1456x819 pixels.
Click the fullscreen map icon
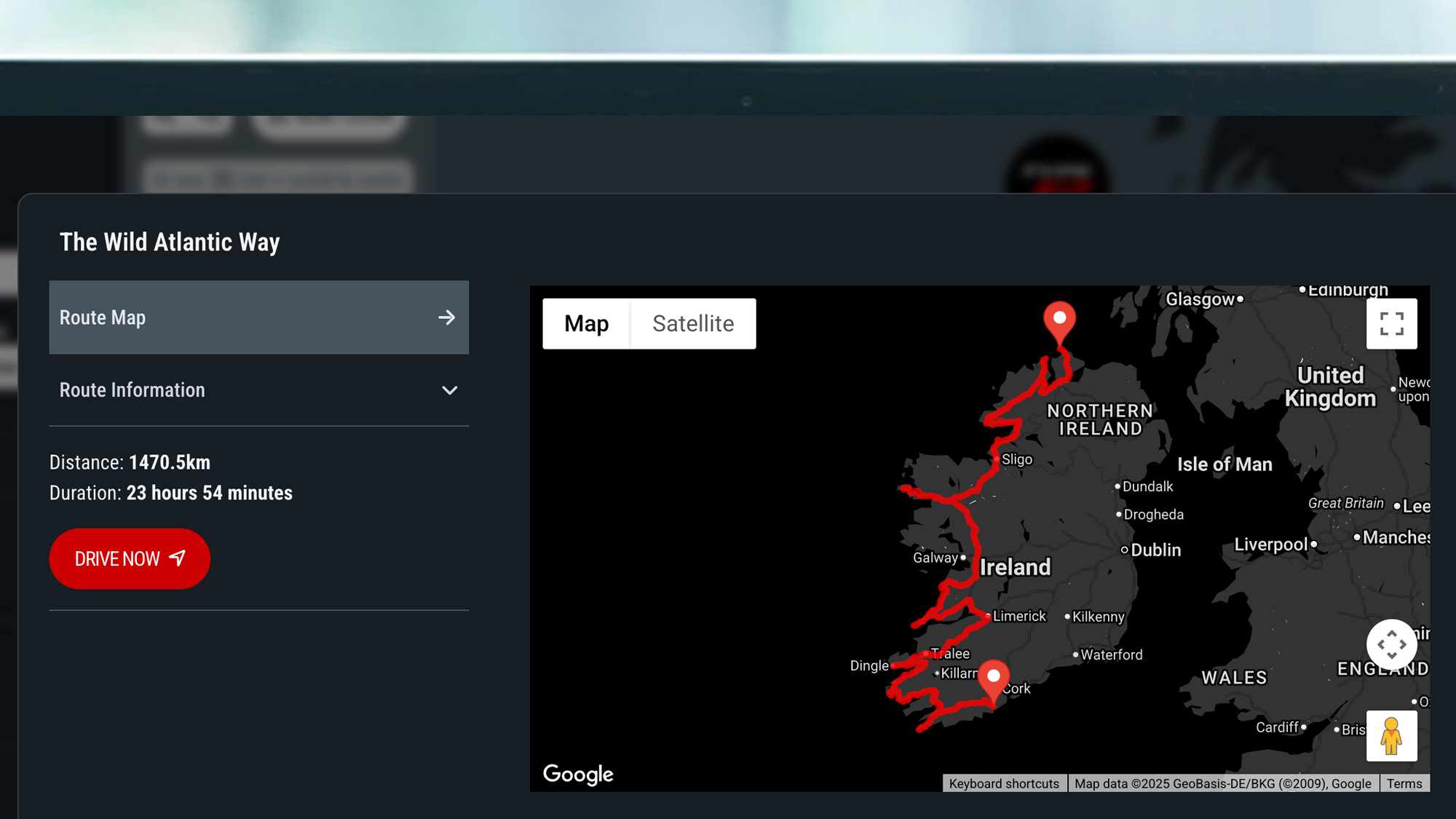pos(1391,324)
